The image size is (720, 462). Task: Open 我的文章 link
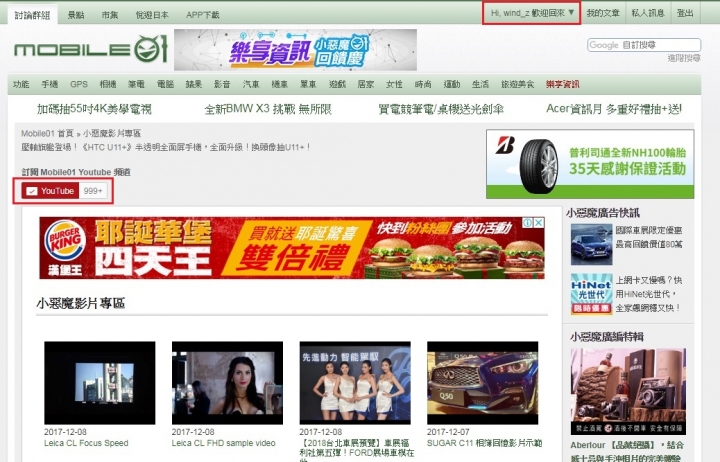[x=603, y=13]
